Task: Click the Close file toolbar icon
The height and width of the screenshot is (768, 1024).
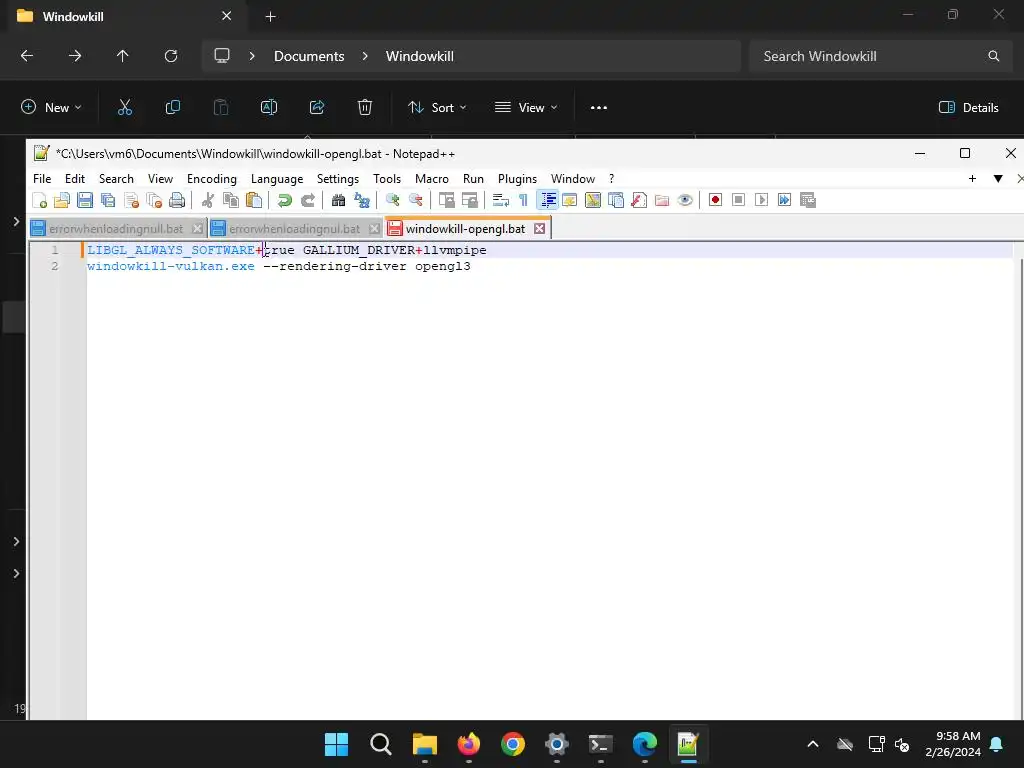Action: pos(131,200)
